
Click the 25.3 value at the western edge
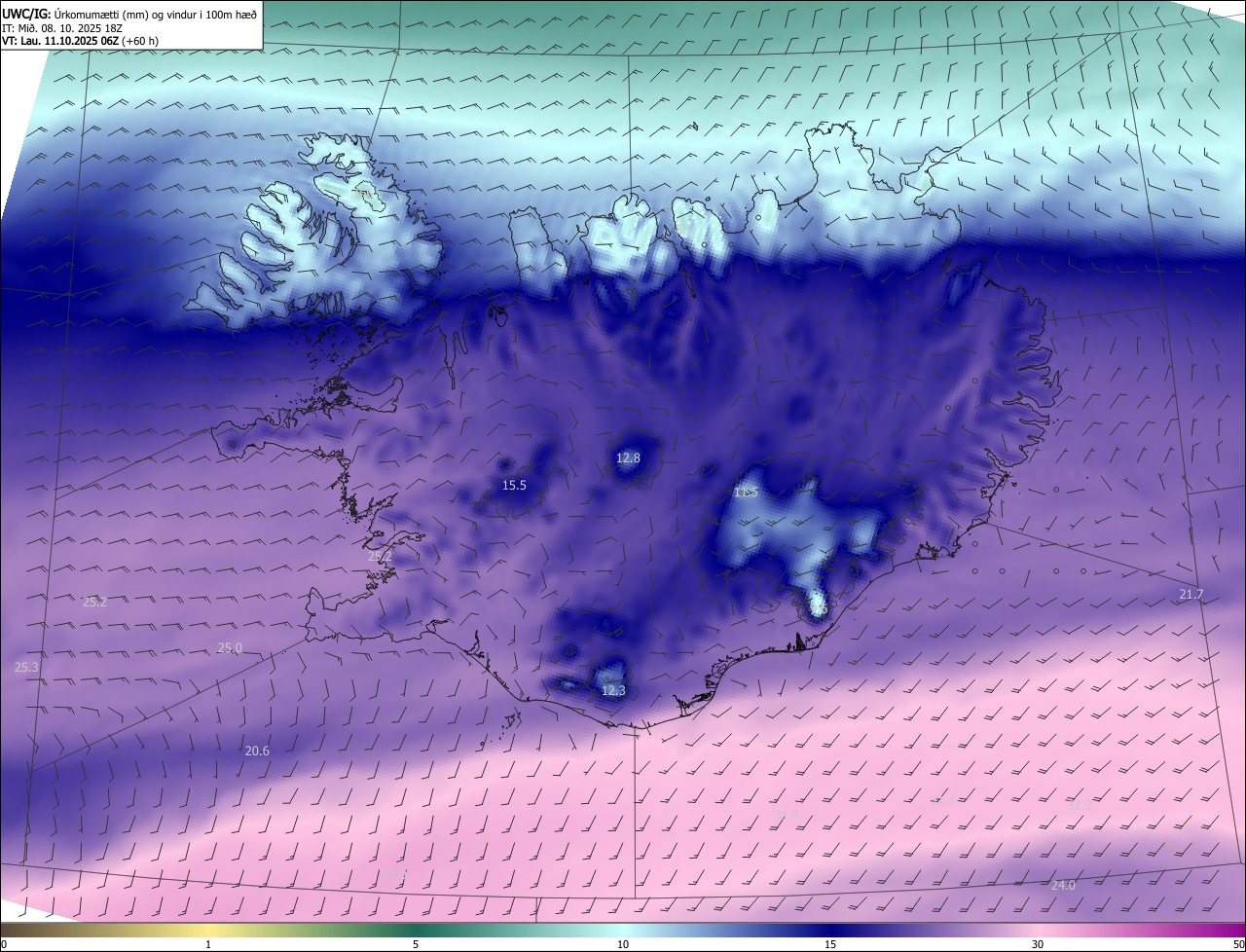(x=26, y=667)
